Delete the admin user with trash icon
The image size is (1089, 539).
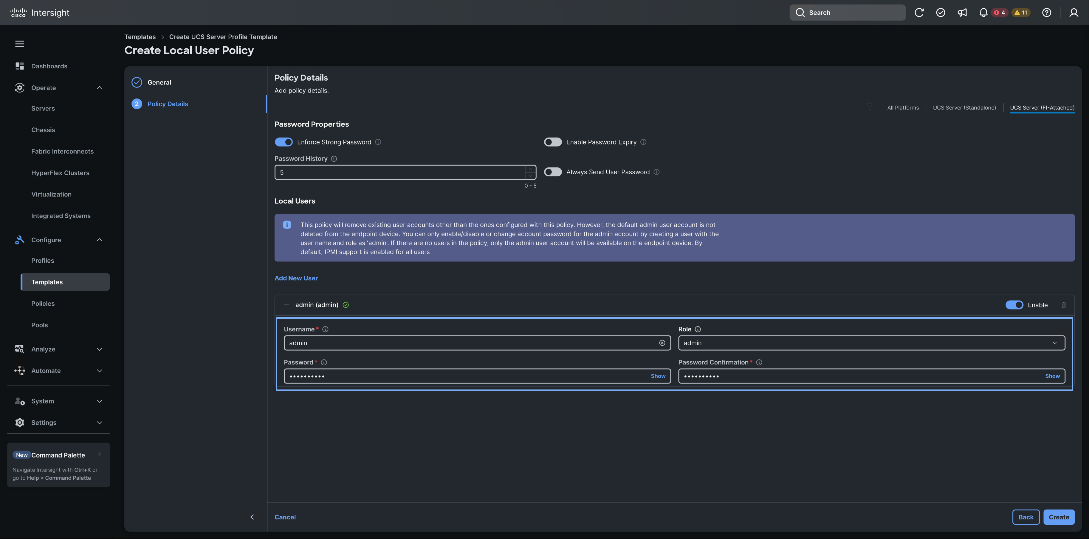click(1064, 305)
